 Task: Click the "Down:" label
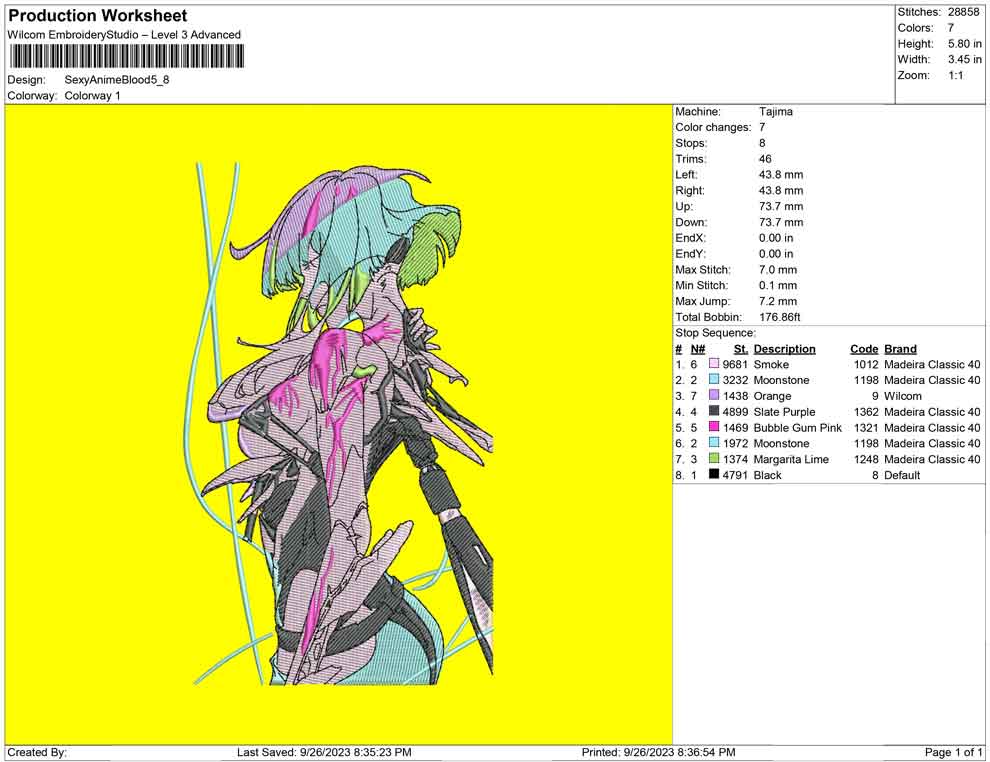tap(691, 222)
